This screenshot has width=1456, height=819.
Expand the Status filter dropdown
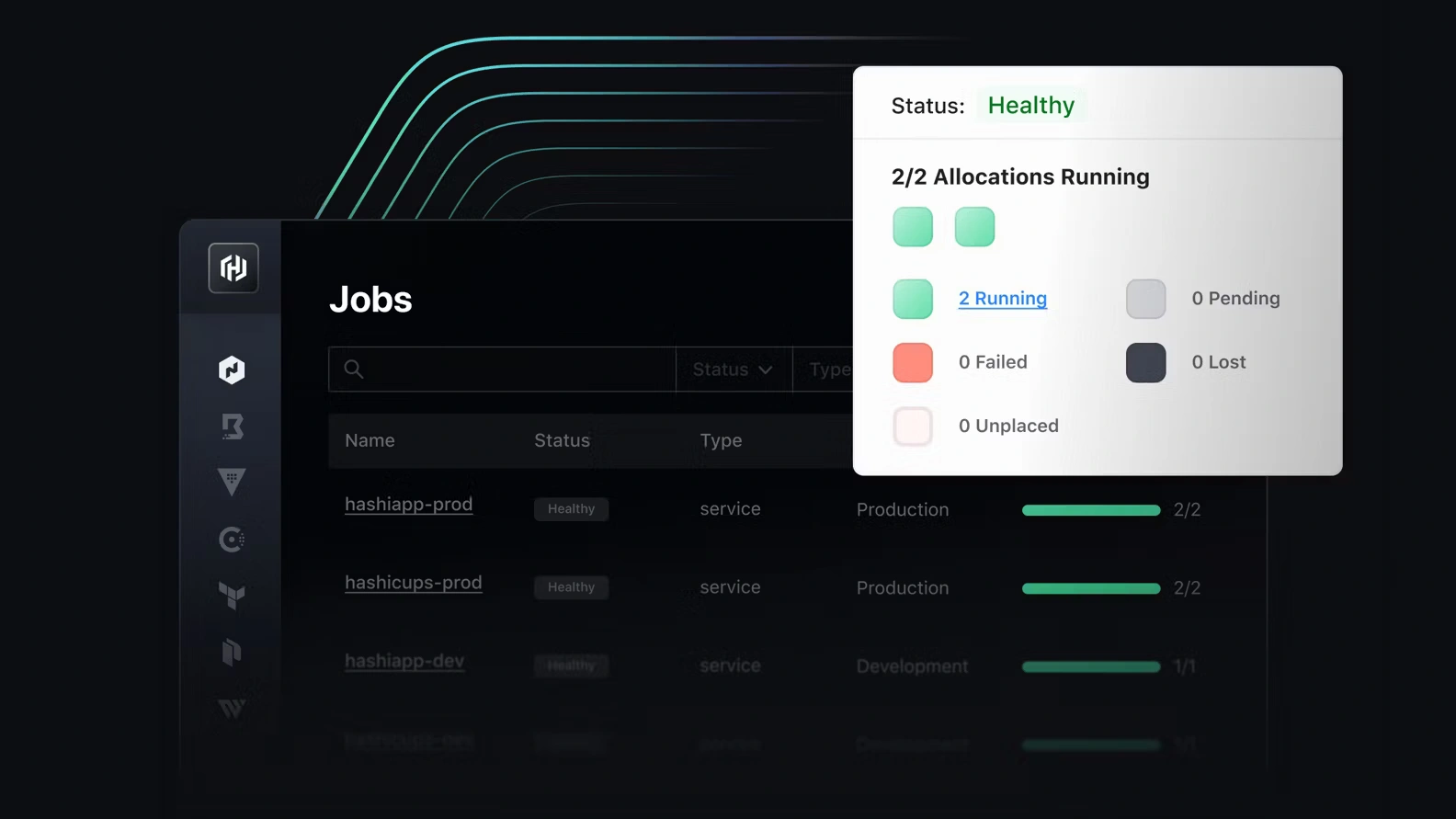(733, 370)
